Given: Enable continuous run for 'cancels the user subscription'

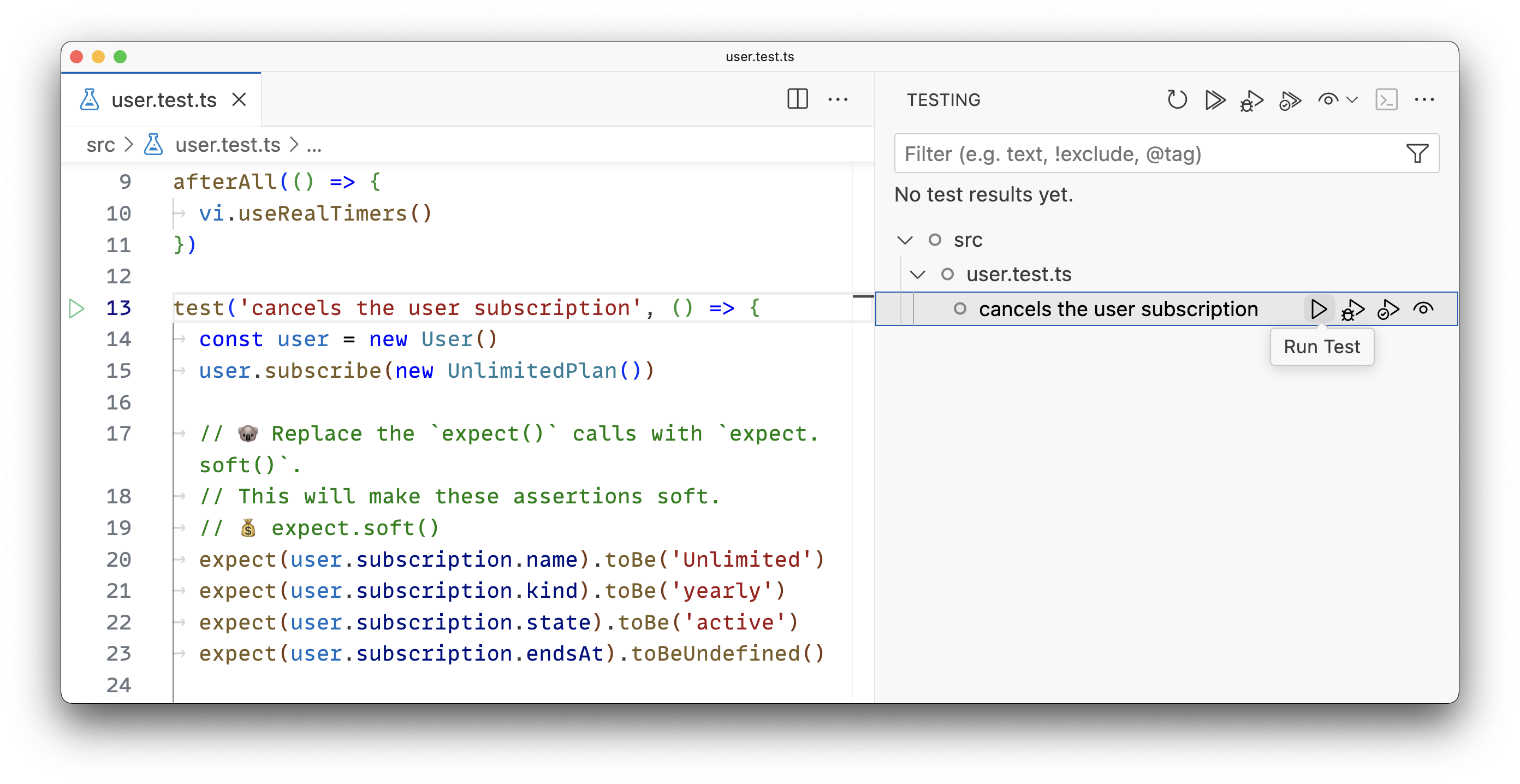Looking at the screenshot, I should (1424, 308).
